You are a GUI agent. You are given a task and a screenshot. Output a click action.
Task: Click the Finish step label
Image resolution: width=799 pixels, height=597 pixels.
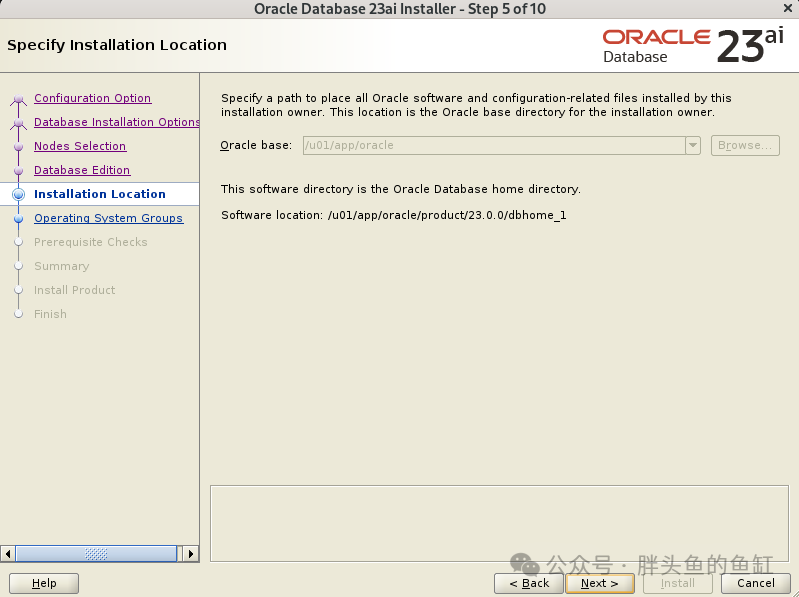(x=50, y=314)
